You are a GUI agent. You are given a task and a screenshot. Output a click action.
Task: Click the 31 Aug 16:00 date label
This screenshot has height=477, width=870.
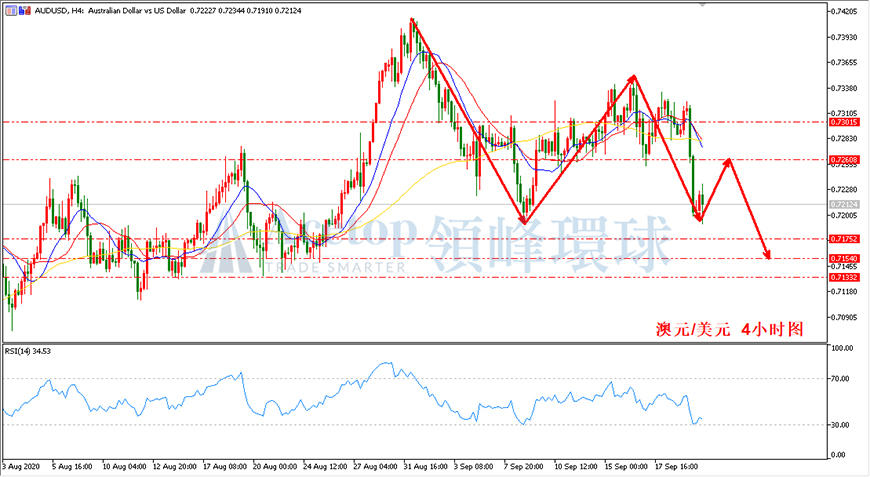[426, 466]
